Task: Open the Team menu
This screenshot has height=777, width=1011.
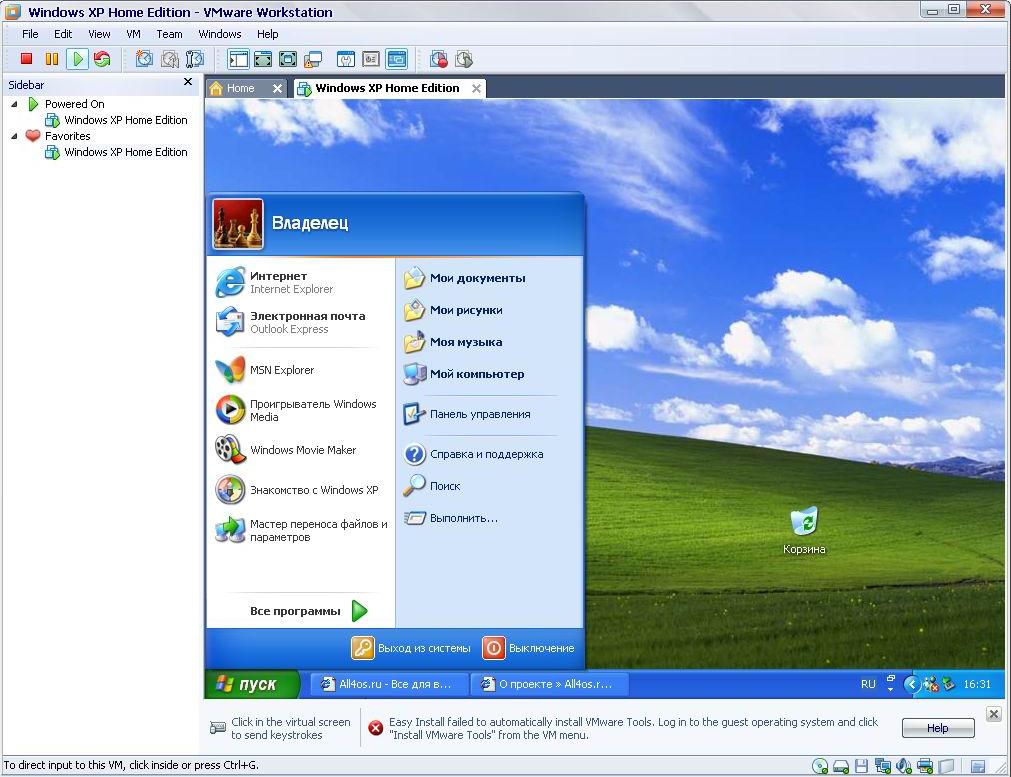Action: tap(170, 34)
